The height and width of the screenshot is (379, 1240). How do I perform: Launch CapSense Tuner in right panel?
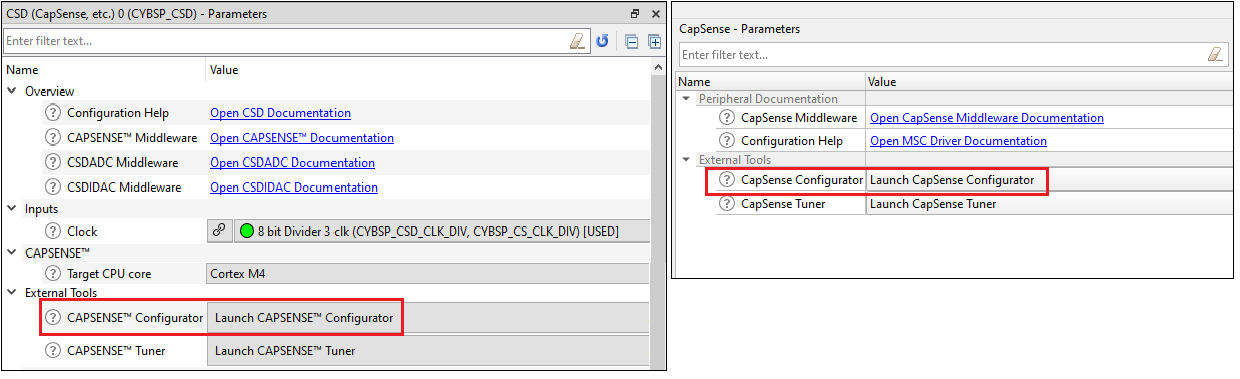pyautogui.click(x=1050, y=204)
